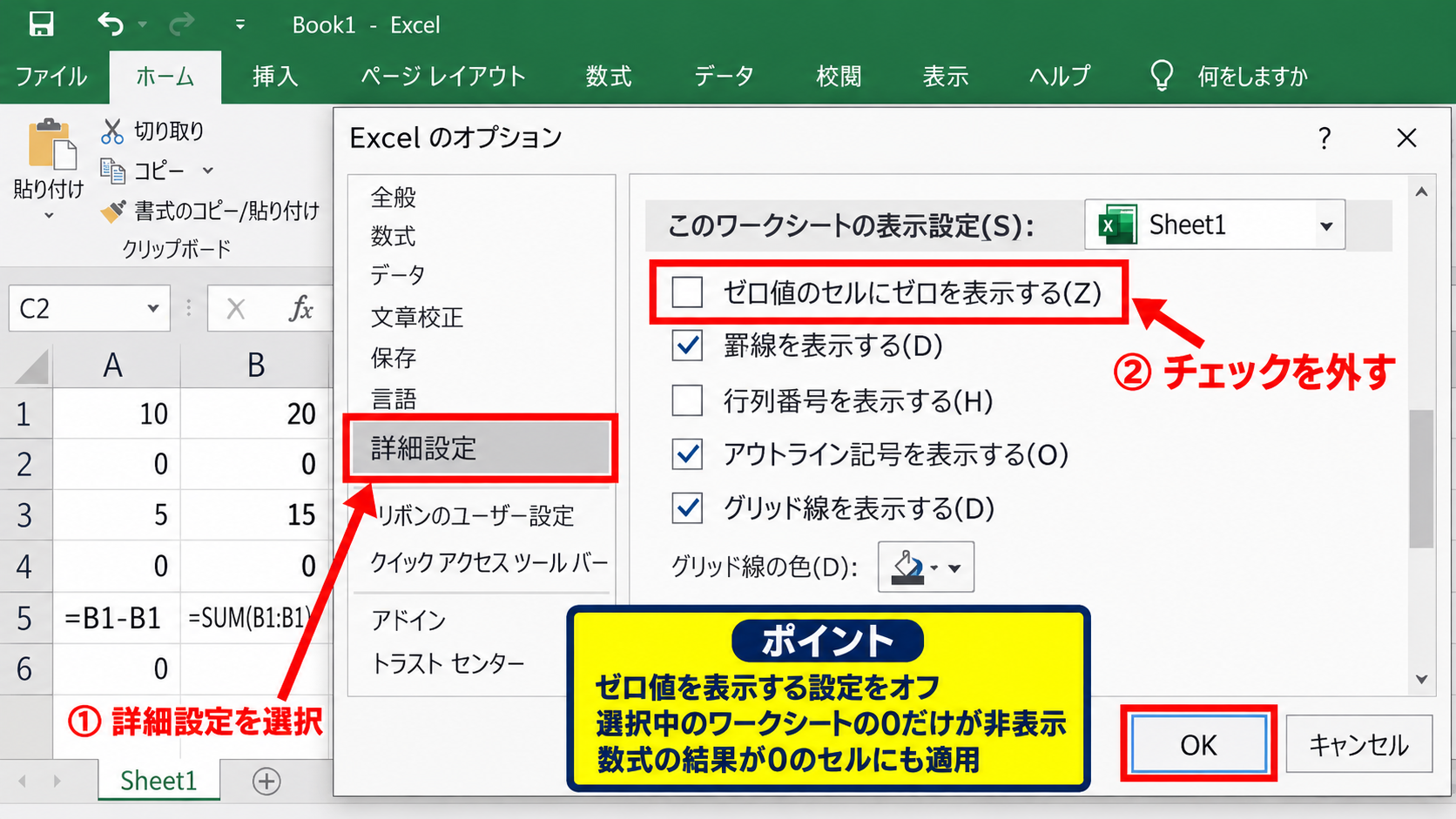Select 文章校正 category
The width and height of the screenshot is (1456, 819).
coord(417,318)
